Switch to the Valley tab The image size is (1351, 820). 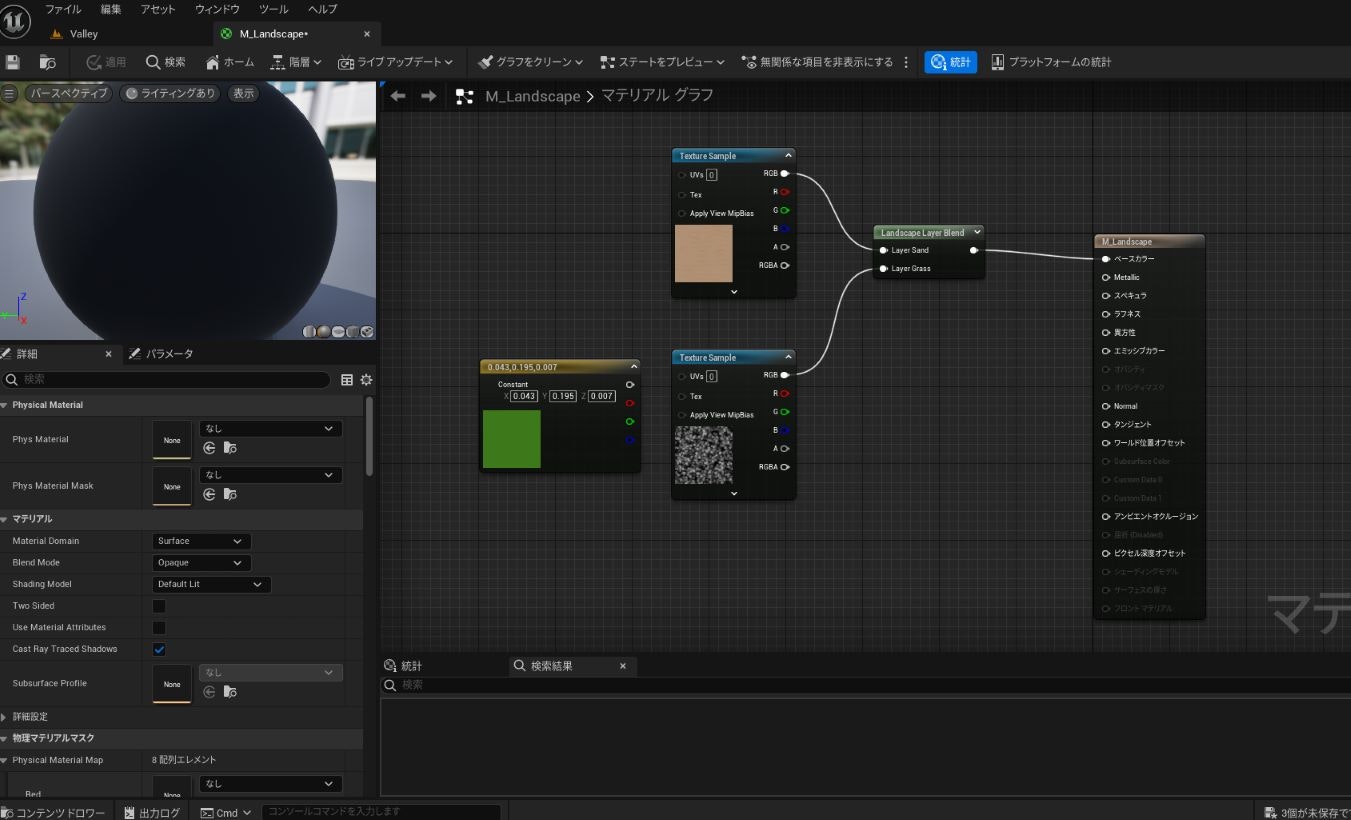click(x=84, y=34)
